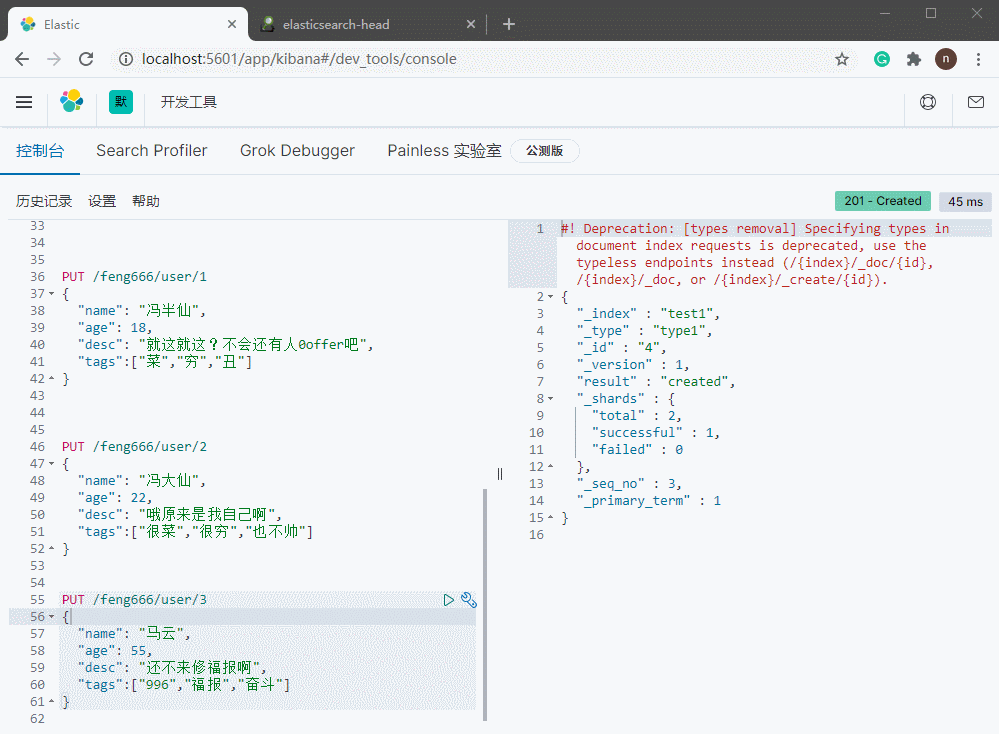Image resolution: width=999 pixels, height=734 pixels.
Task: Open the 设置 console settings
Action: (x=102, y=201)
